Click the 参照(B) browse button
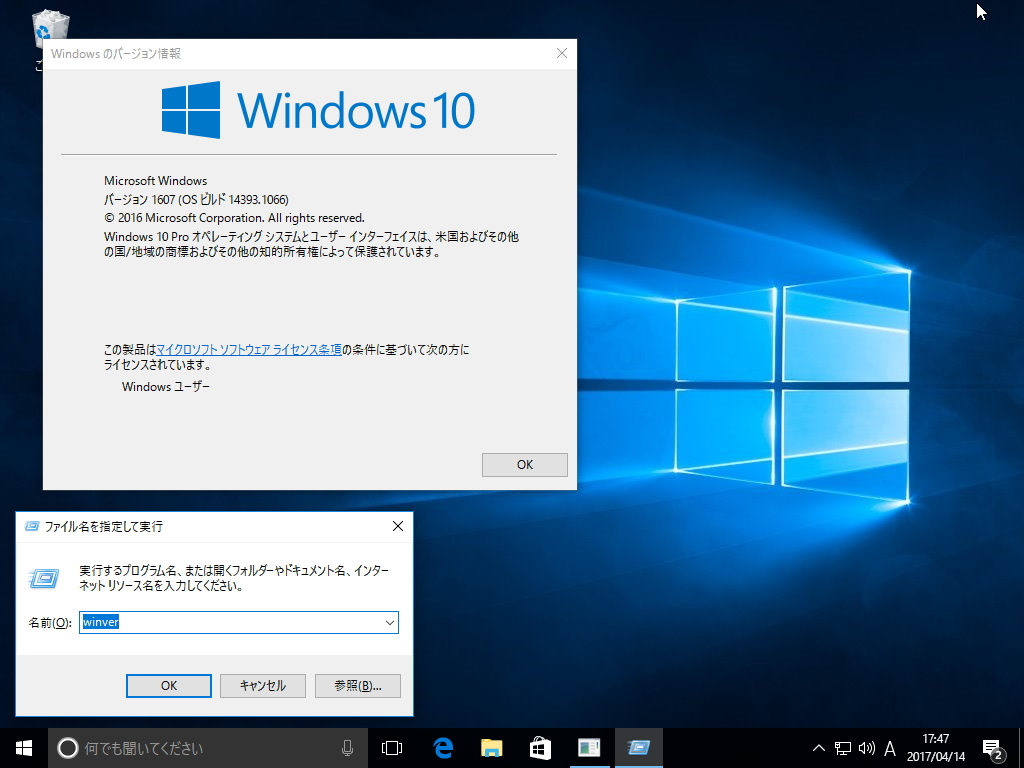Screen dimensions: 1024x768 coord(357,685)
